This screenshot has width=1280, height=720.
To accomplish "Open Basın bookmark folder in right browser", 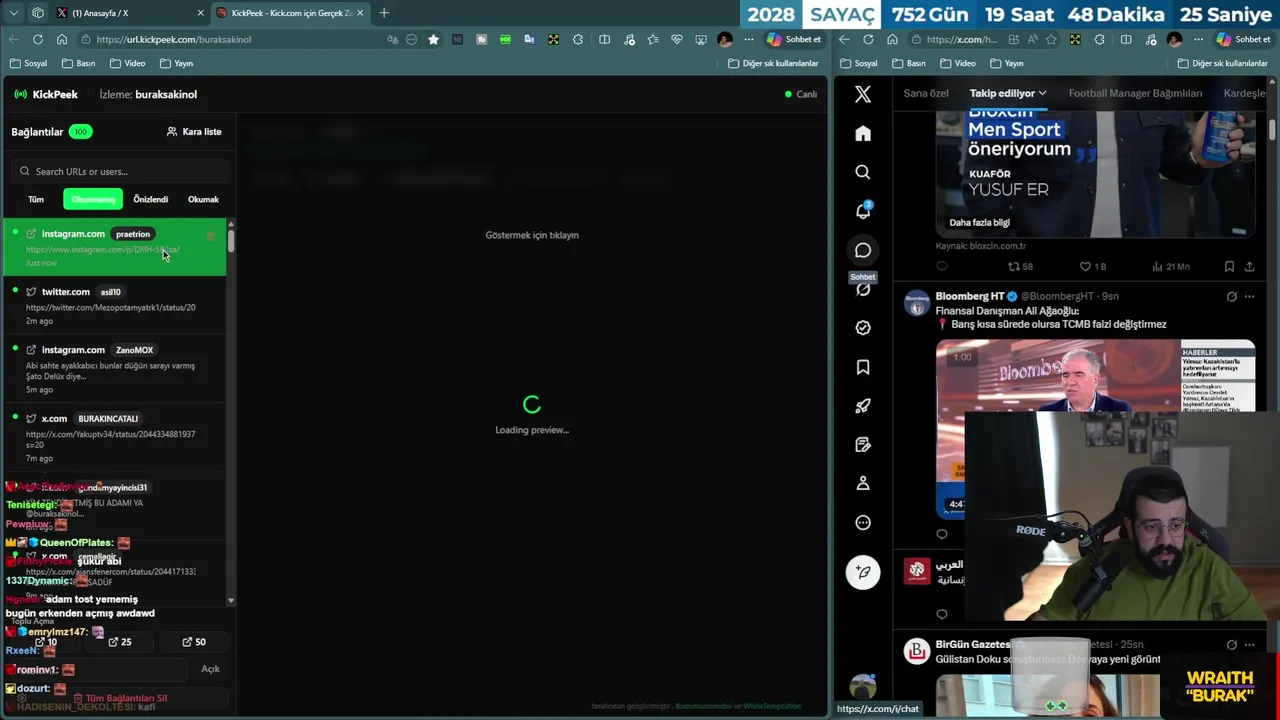I will click(x=910, y=63).
